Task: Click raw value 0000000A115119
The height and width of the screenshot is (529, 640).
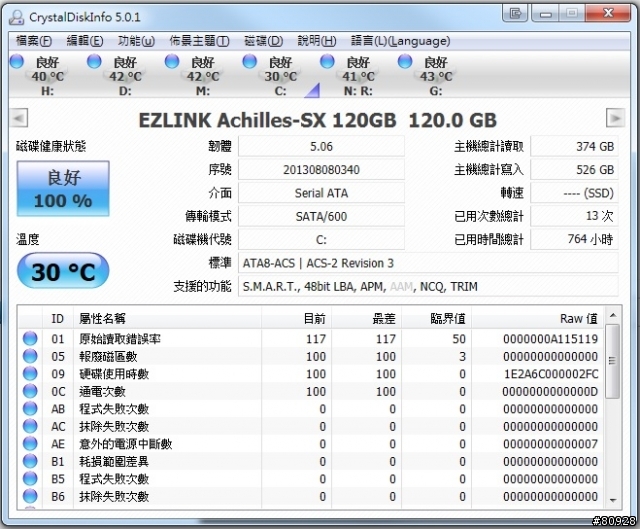Action: click(x=550, y=339)
